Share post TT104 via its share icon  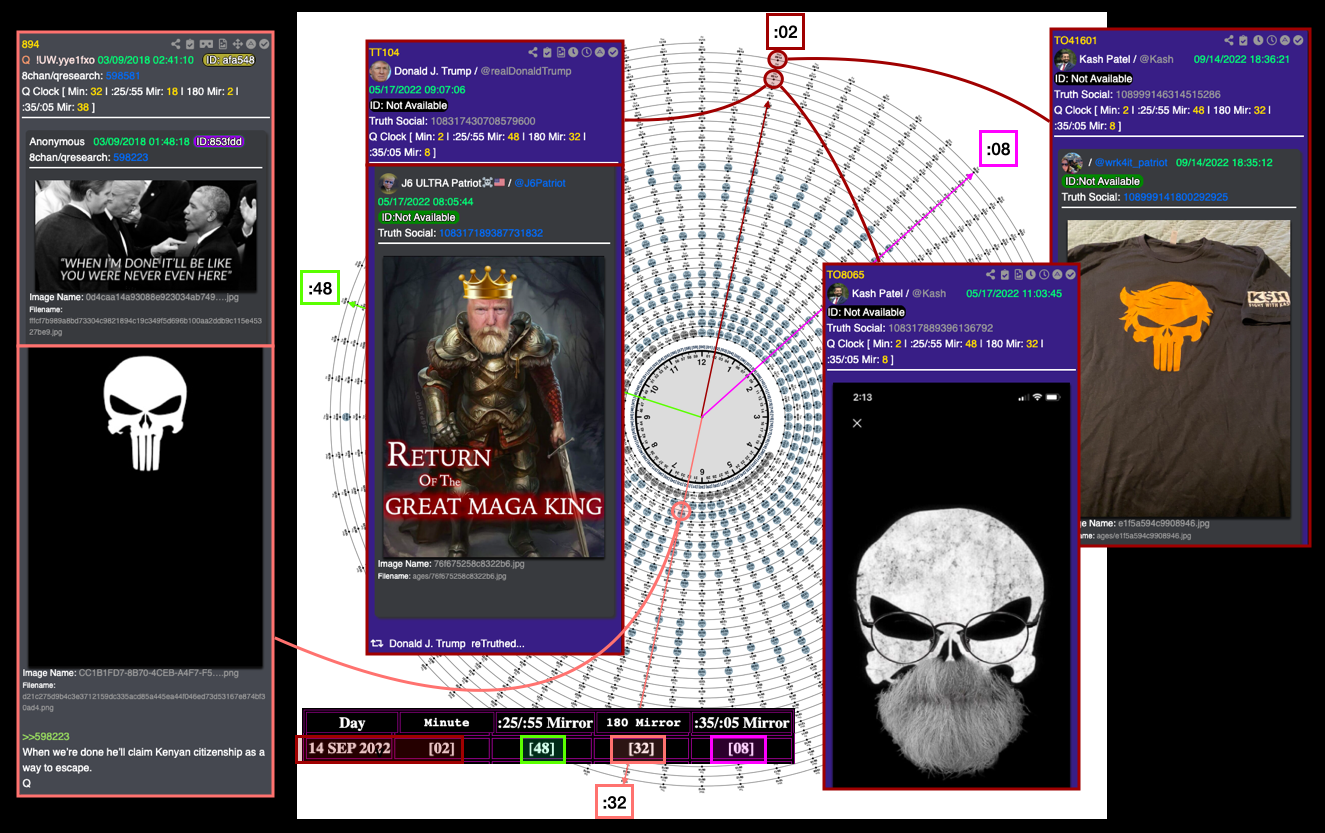533,52
